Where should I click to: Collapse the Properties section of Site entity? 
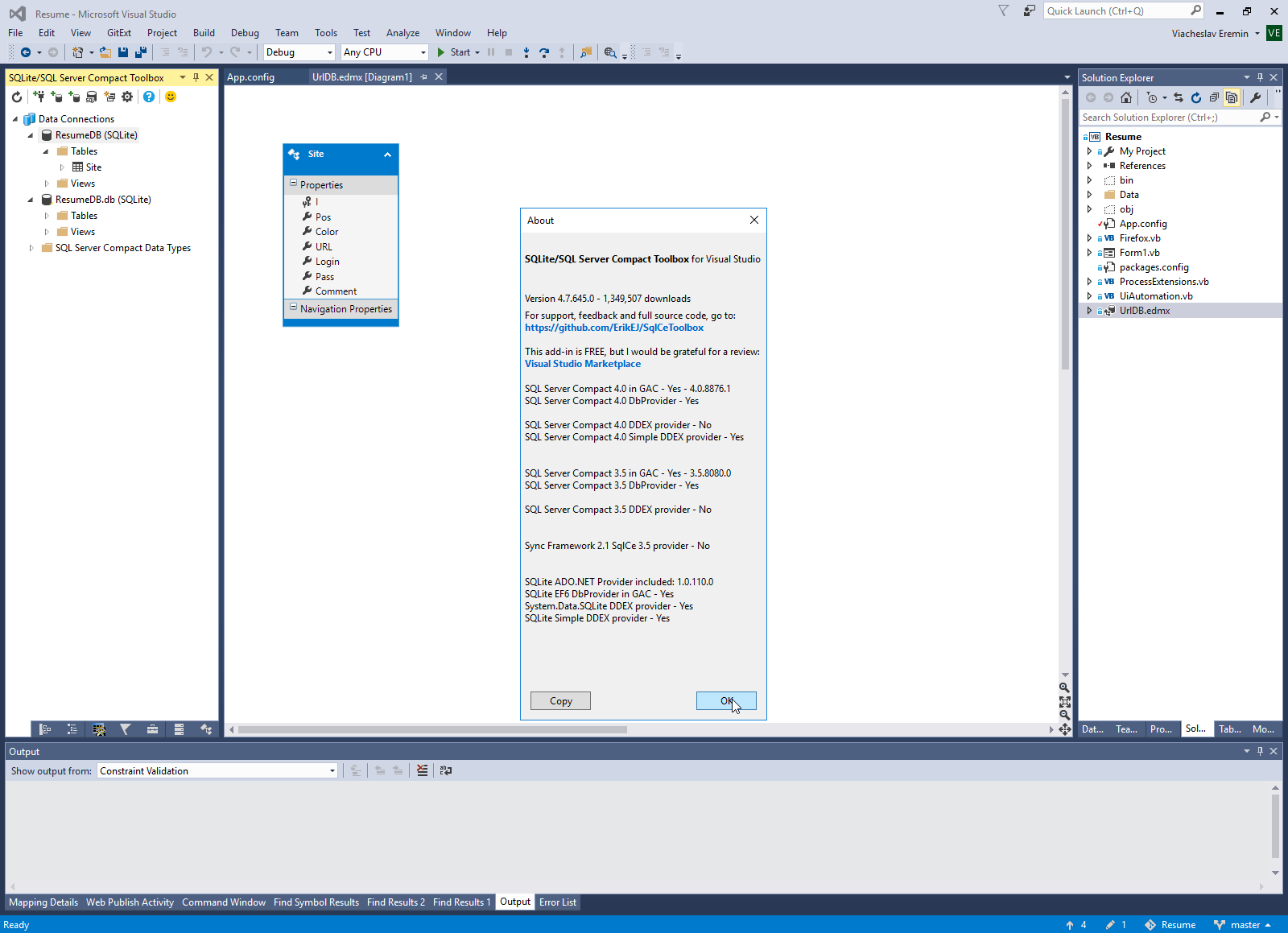pos(293,184)
